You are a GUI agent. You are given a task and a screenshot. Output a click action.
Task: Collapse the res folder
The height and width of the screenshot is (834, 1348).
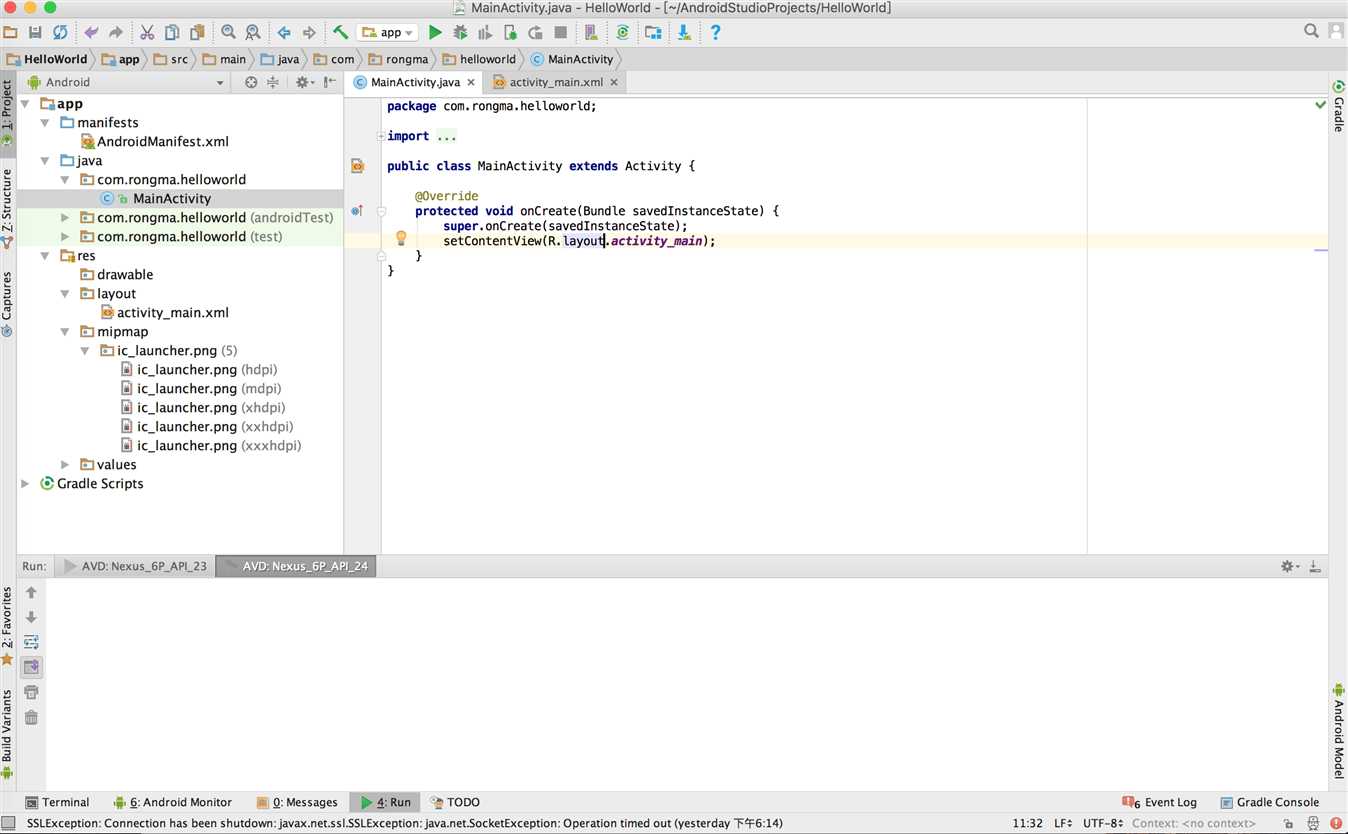[x=45, y=255]
